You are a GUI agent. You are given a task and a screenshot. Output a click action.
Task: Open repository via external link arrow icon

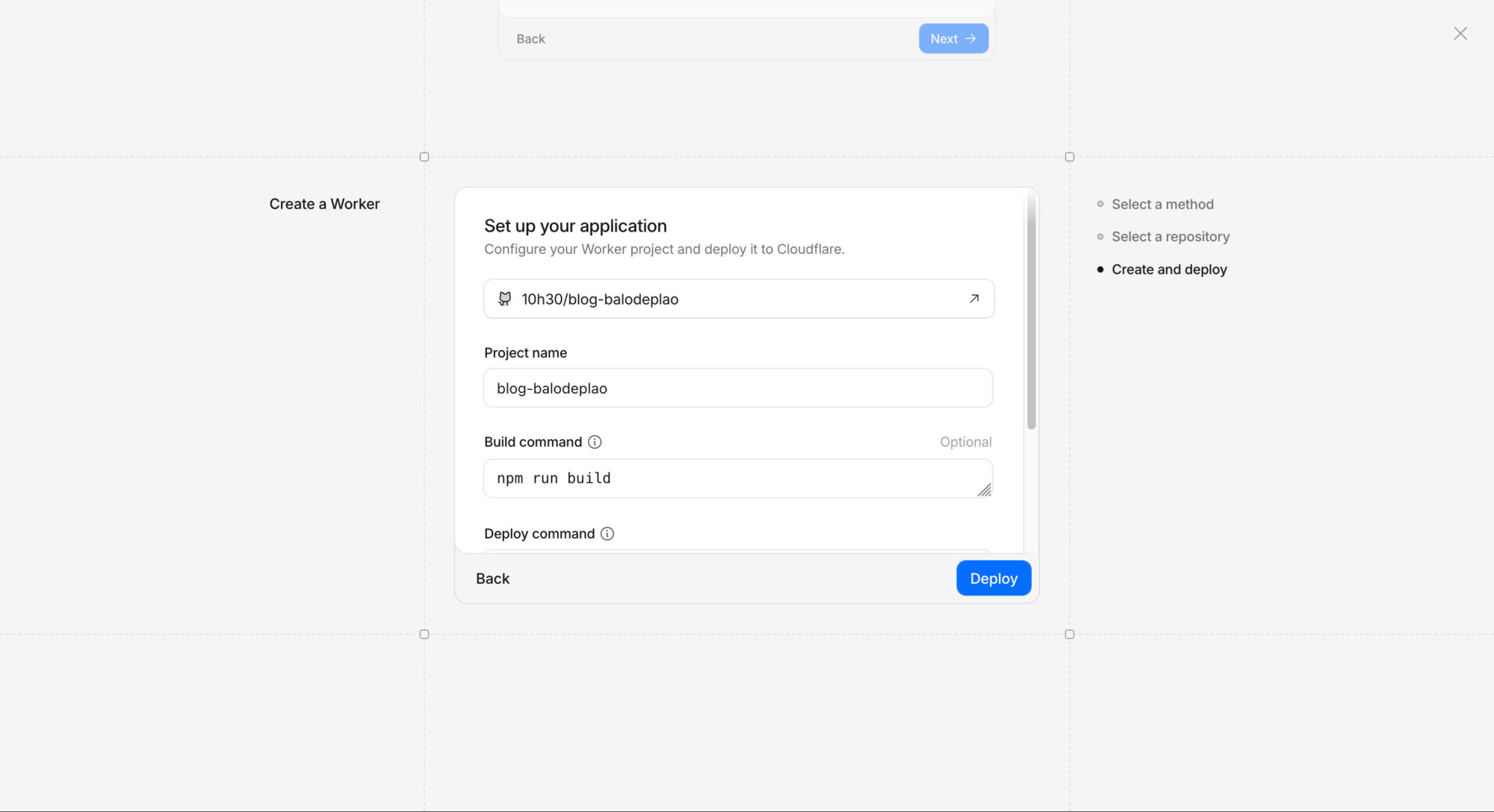(x=974, y=299)
